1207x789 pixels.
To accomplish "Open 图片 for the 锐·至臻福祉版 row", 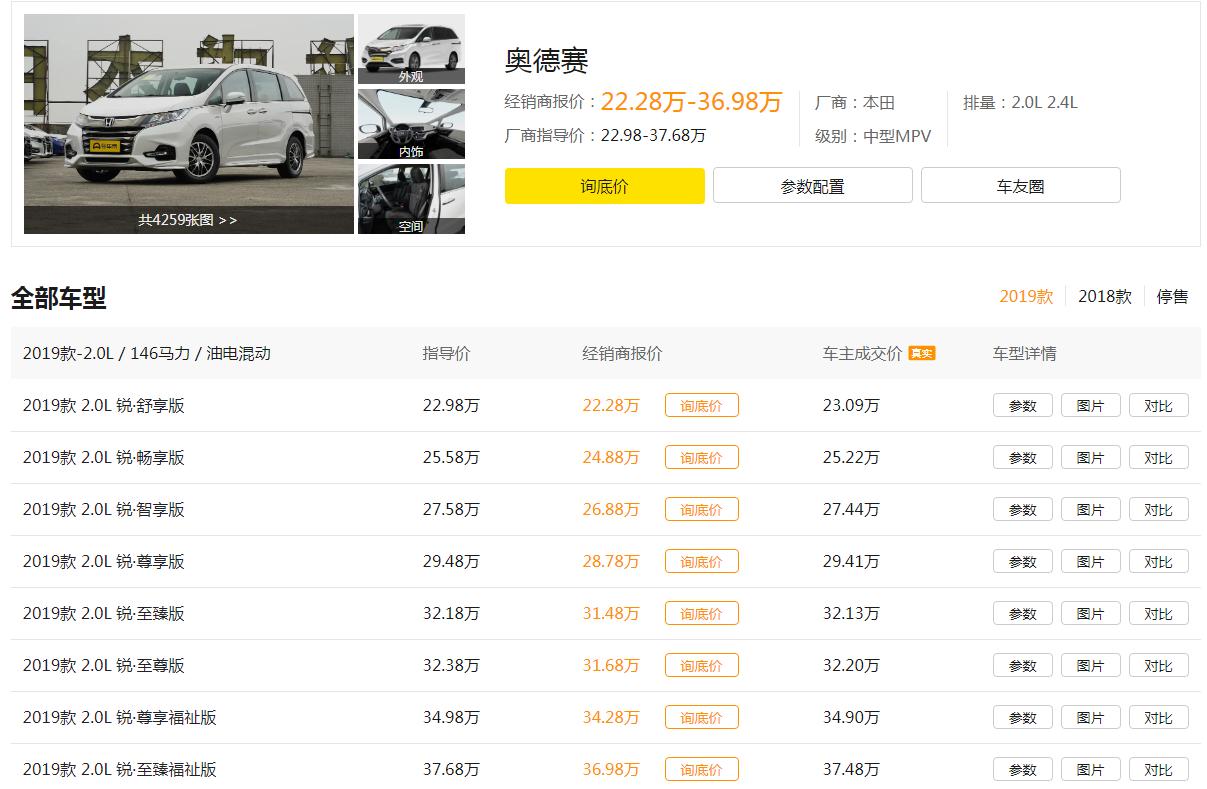I will point(1090,769).
